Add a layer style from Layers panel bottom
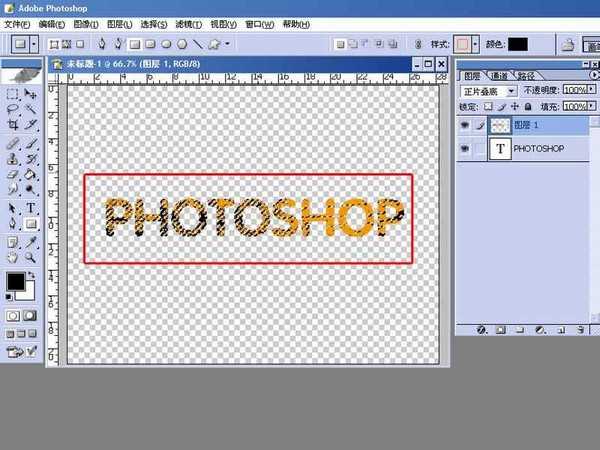Screen dimensions: 600x450 tap(482, 328)
